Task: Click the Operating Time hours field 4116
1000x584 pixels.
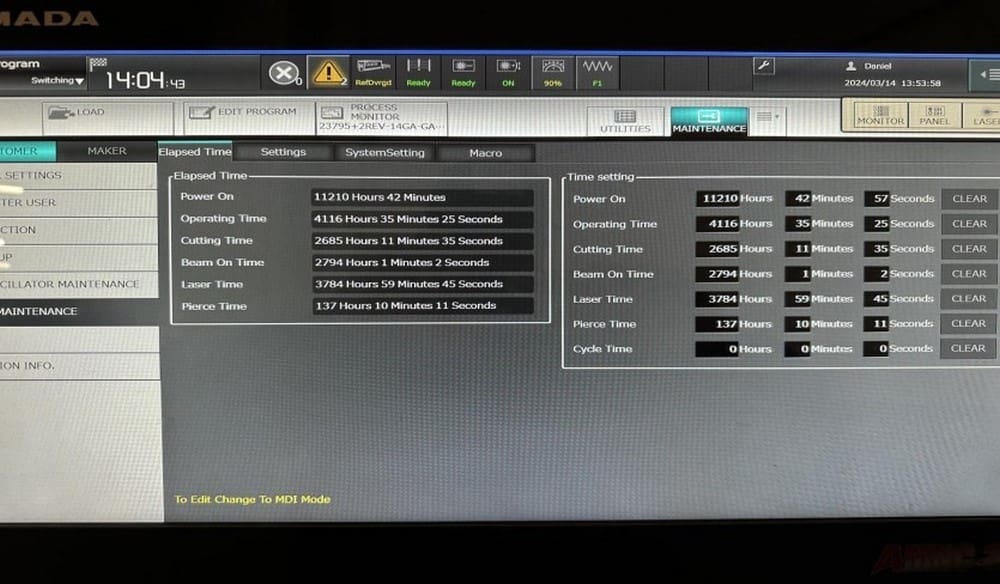Action: point(717,224)
